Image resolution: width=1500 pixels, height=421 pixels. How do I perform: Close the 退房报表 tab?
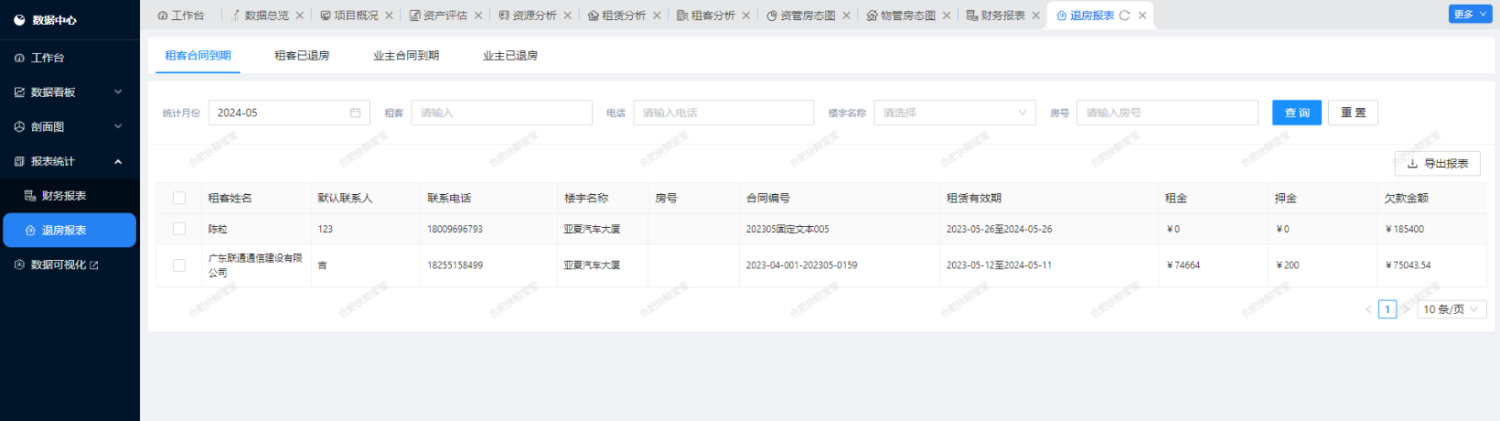[1142, 15]
